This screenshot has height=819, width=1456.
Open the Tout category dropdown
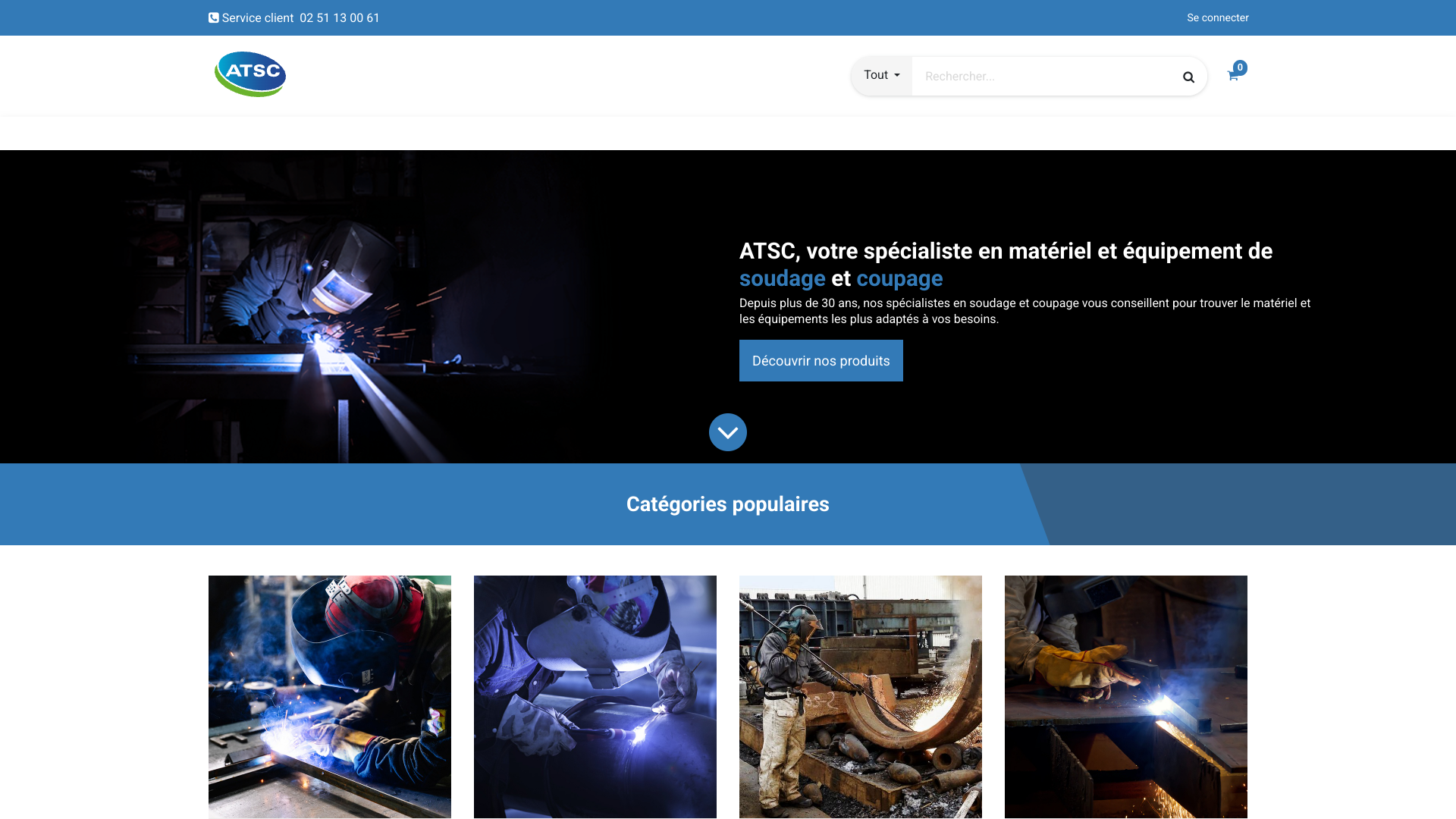point(882,75)
